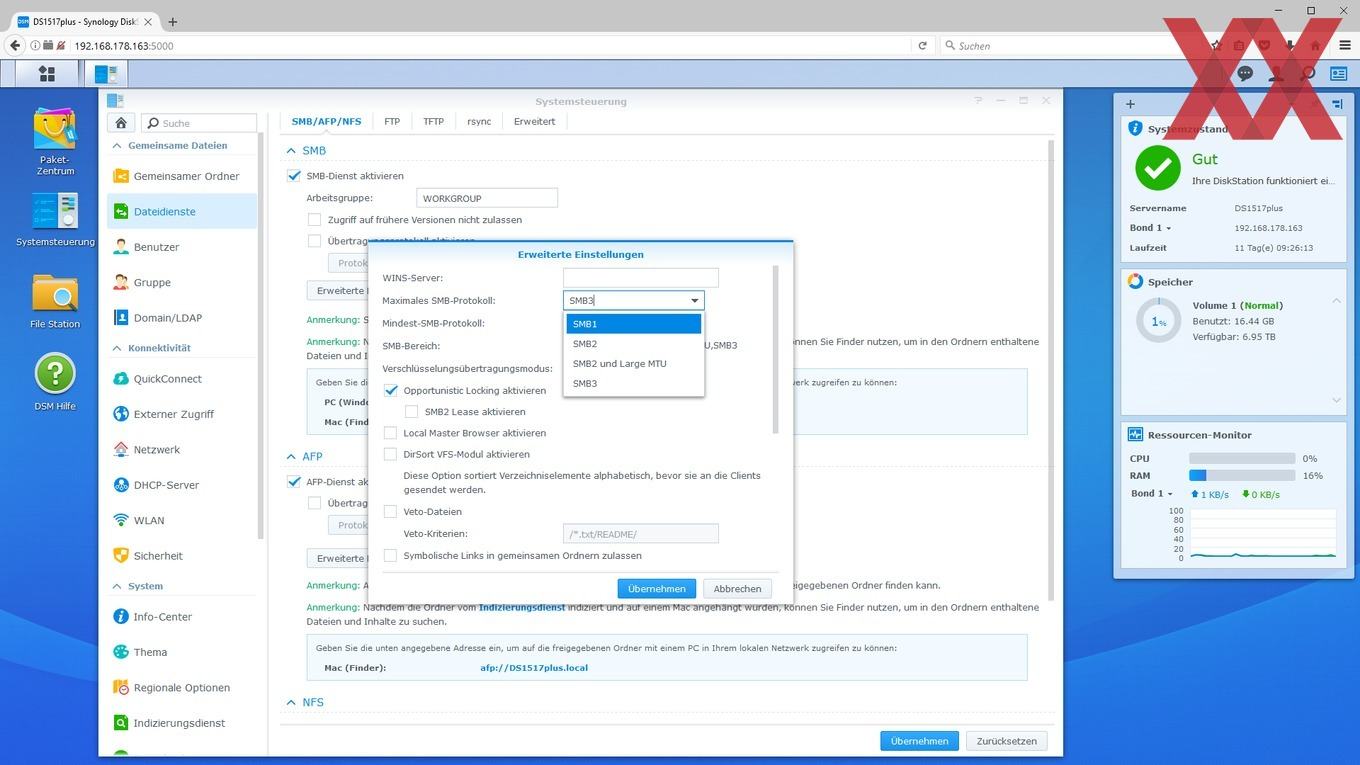Reload page in browser address bar
Image resolution: width=1360 pixels, height=765 pixels.
(922, 46)
